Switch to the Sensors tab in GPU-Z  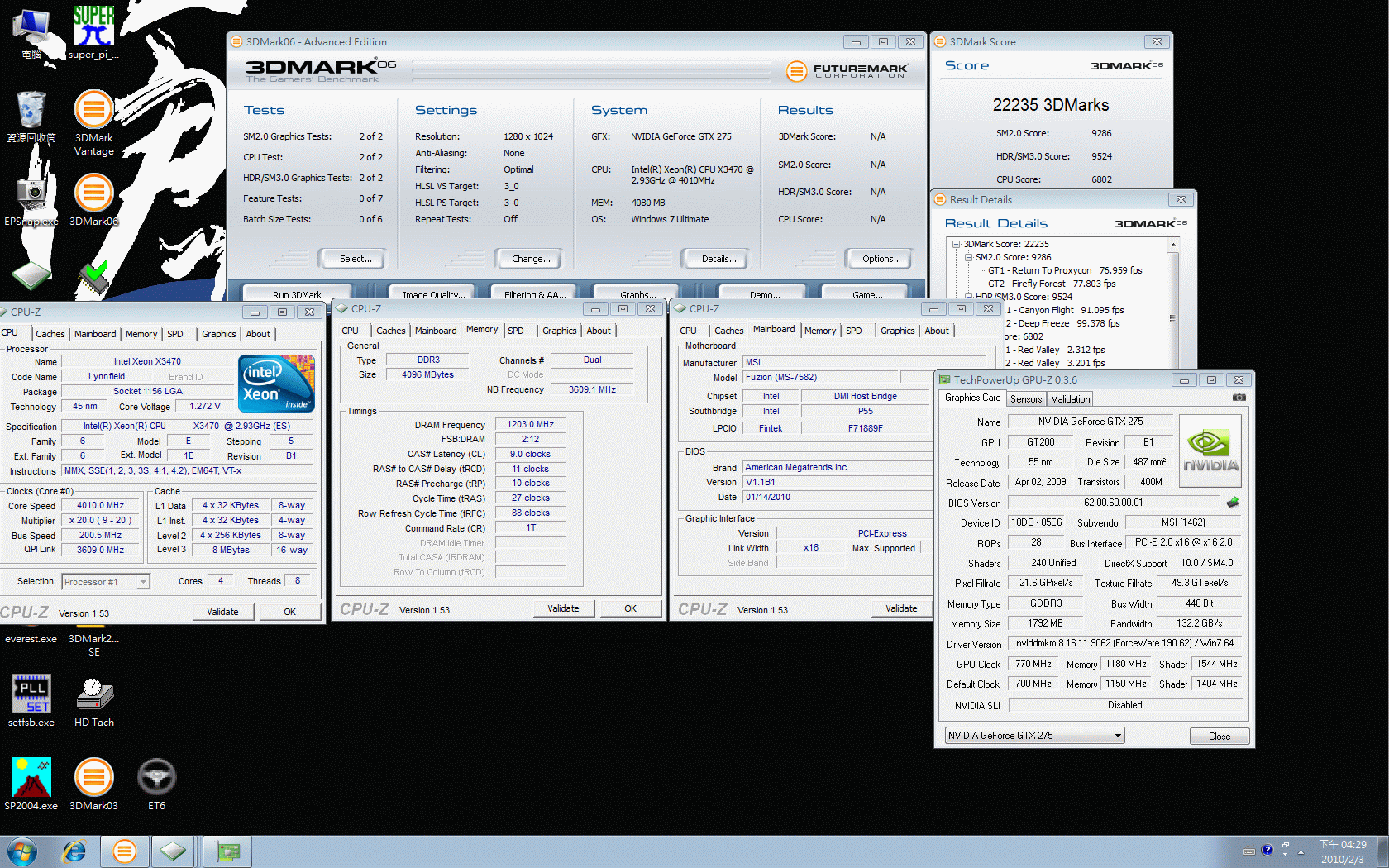point(1026,399)
